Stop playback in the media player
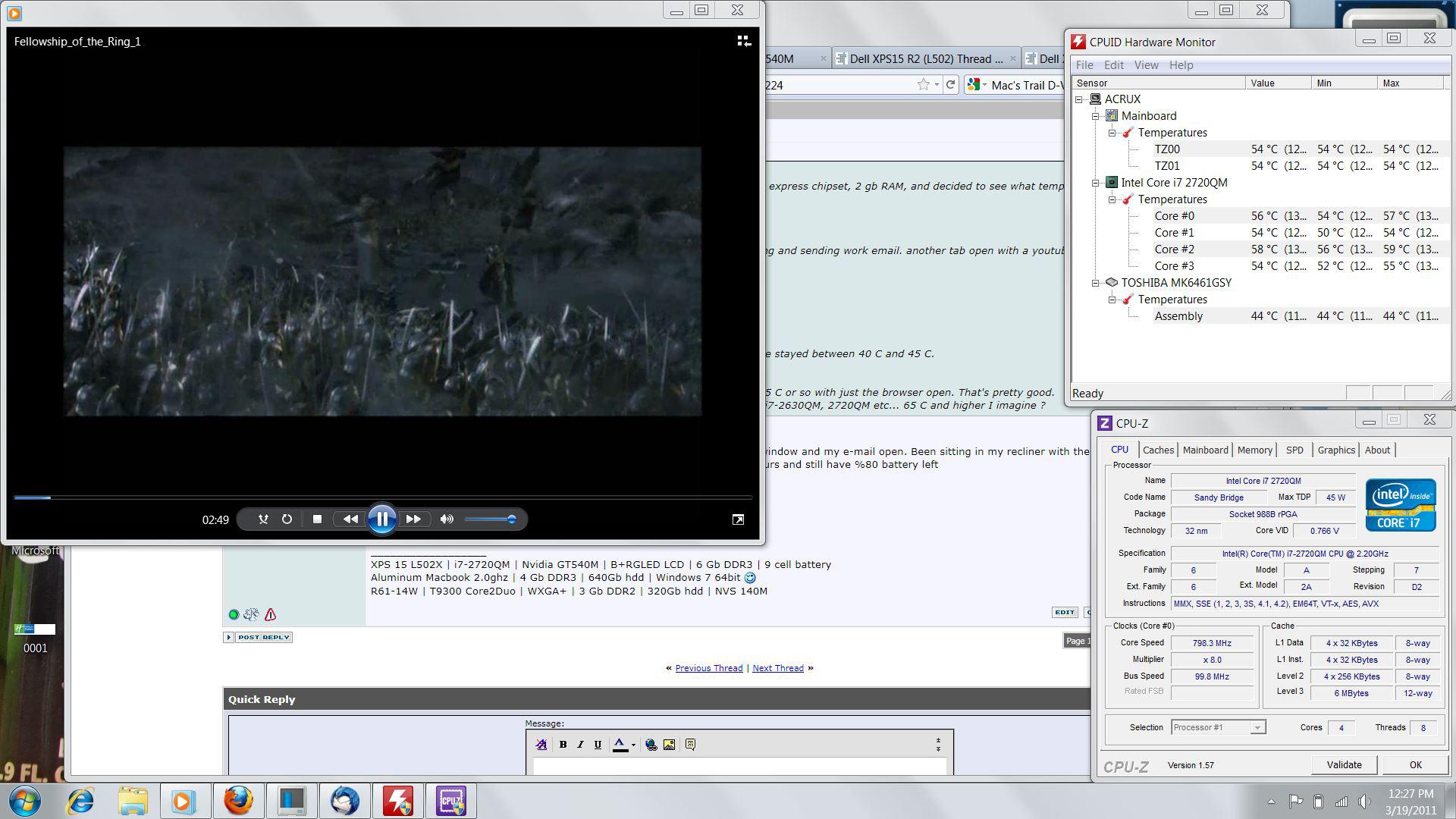The image size is (1456, 819). click(317, 519)
